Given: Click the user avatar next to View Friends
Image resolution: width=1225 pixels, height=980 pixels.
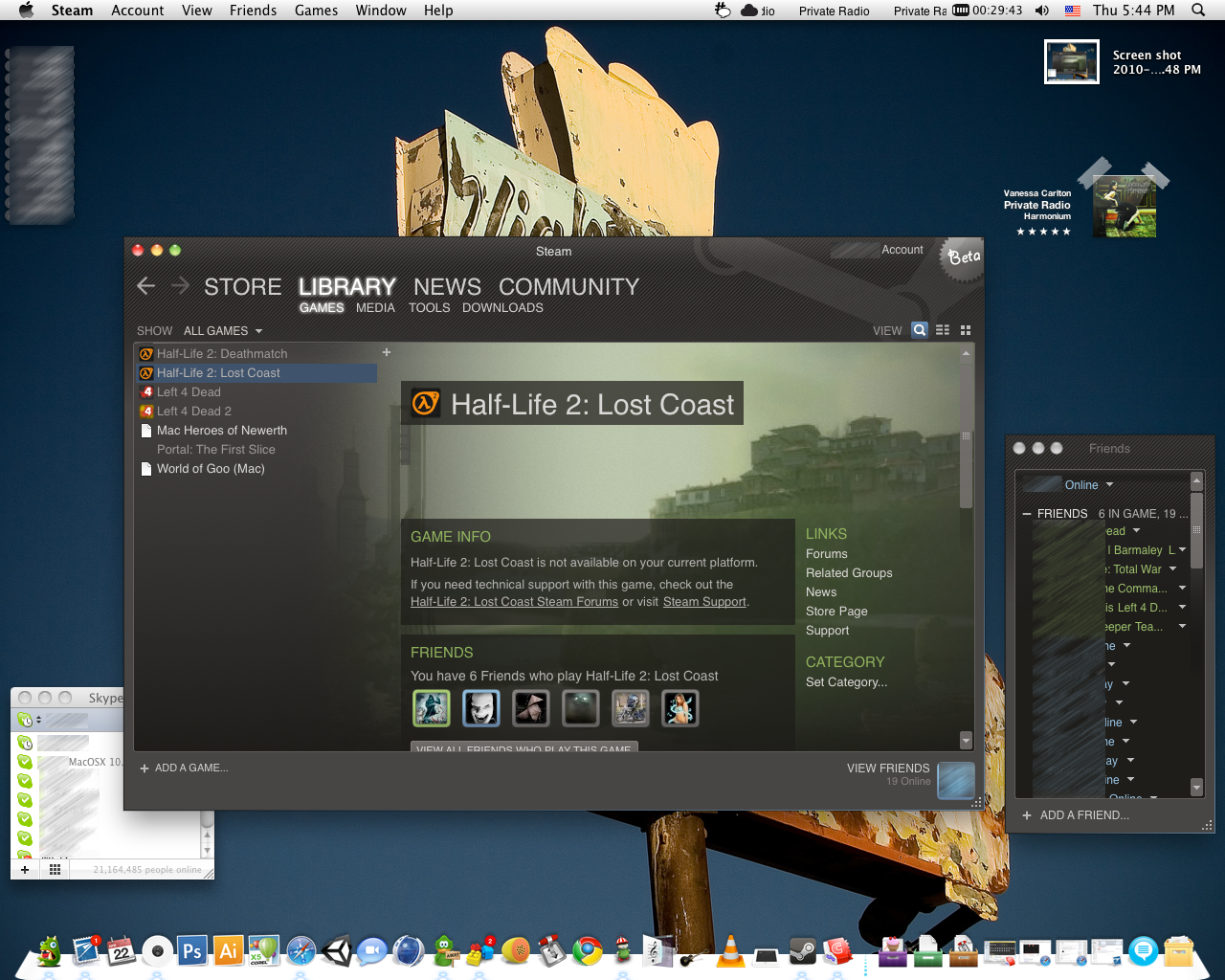Looking at the screenshot, I should point(955,780).
